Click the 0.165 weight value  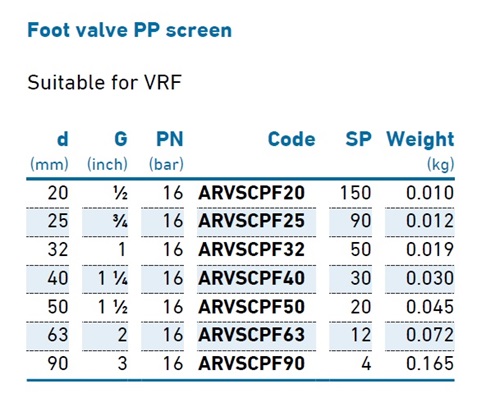(x=430, y=364)
